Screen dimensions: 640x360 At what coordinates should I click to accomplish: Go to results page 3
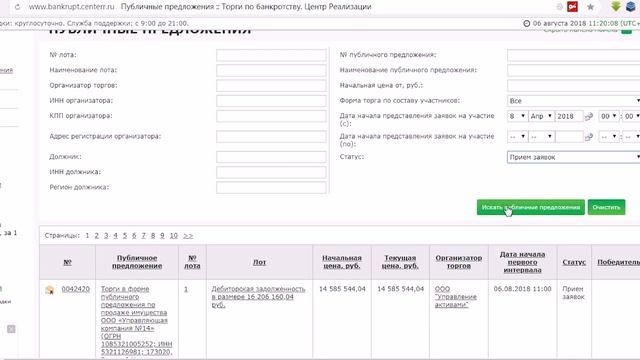[x=106, y=236]
